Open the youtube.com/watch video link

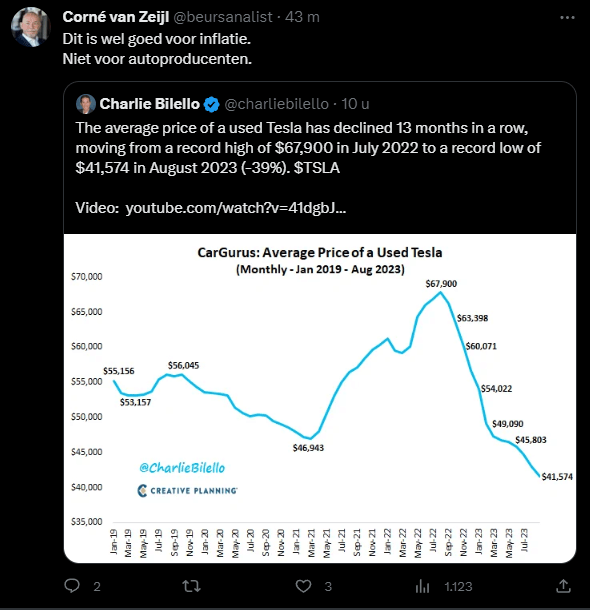[236, 208]
